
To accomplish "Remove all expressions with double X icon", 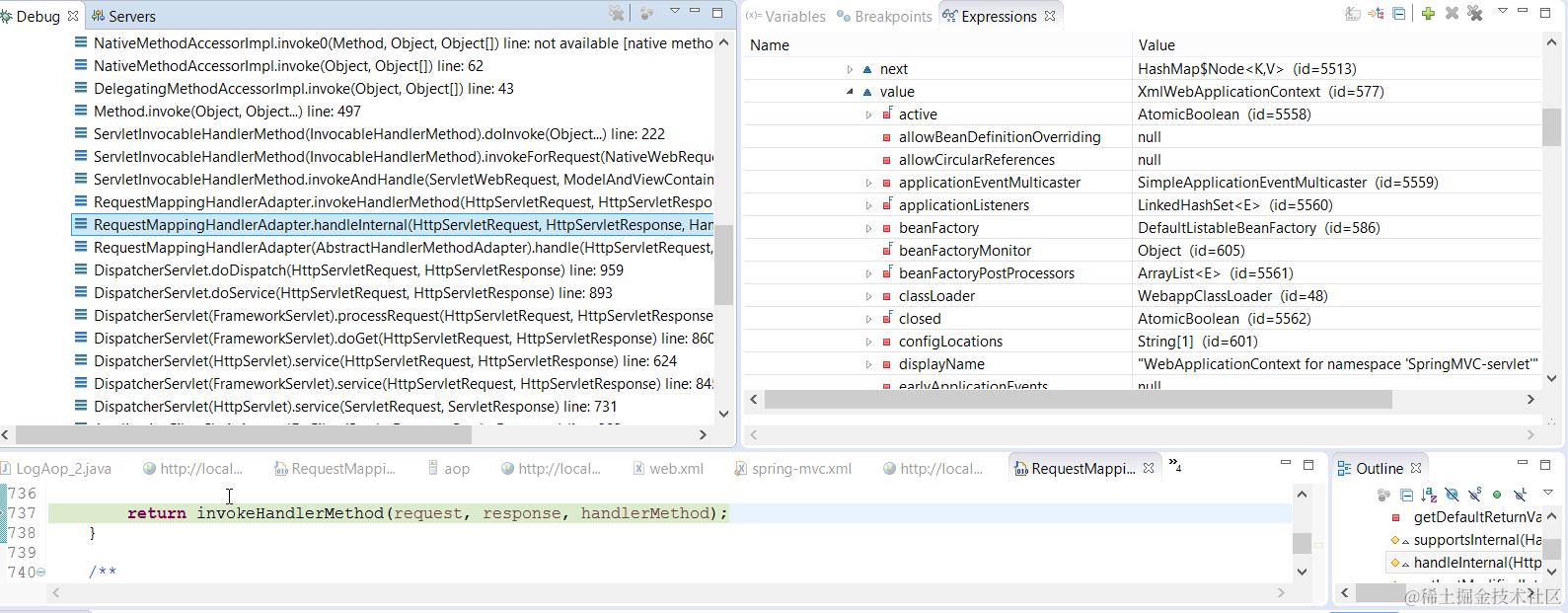I will click(x=1475, y=14).
